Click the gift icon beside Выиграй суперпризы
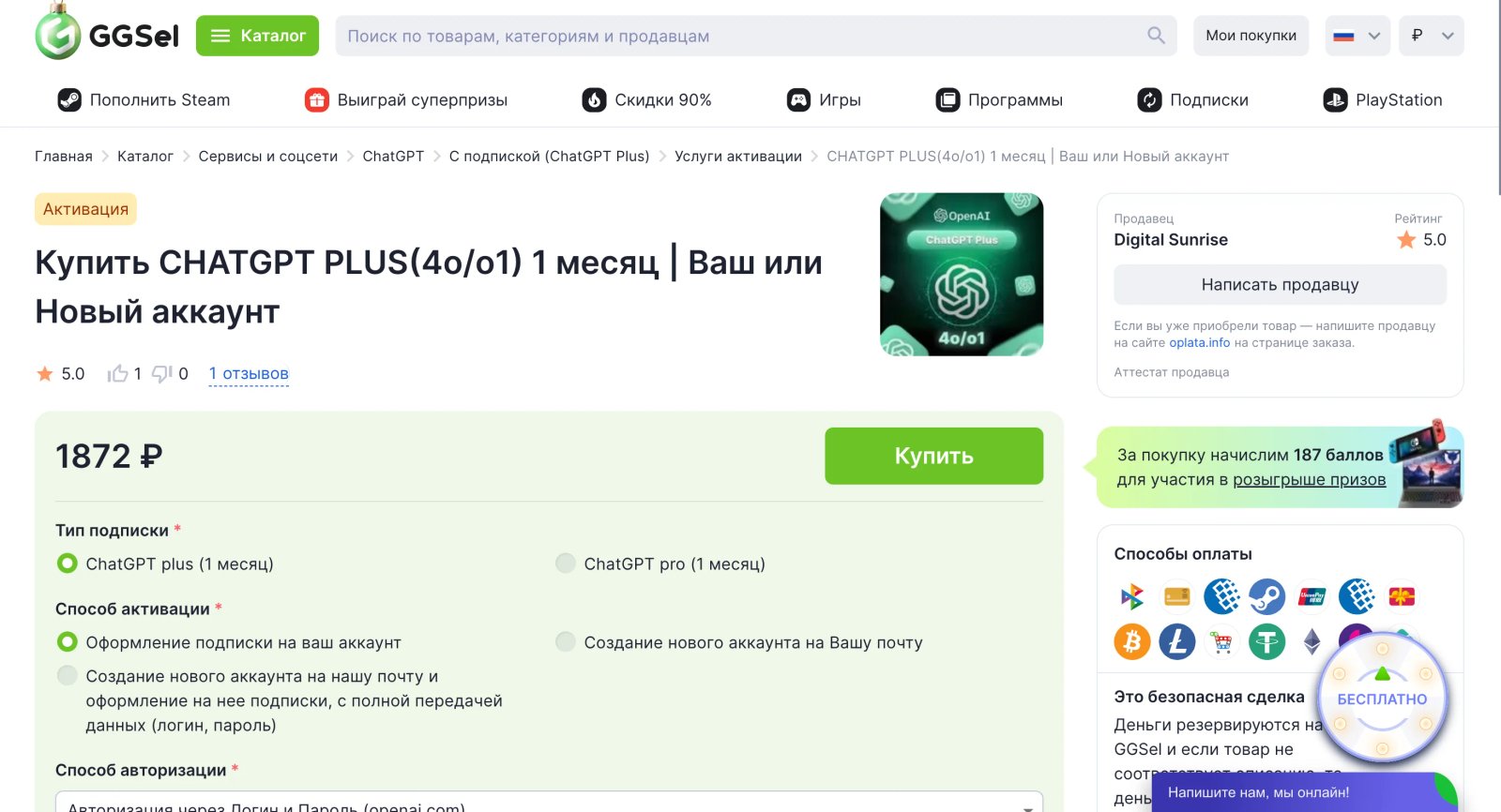 coord(317,100)
